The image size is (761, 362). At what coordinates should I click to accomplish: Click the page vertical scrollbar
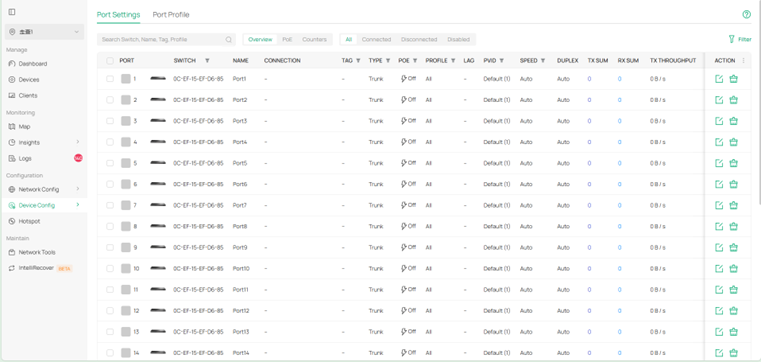(759, 102)
